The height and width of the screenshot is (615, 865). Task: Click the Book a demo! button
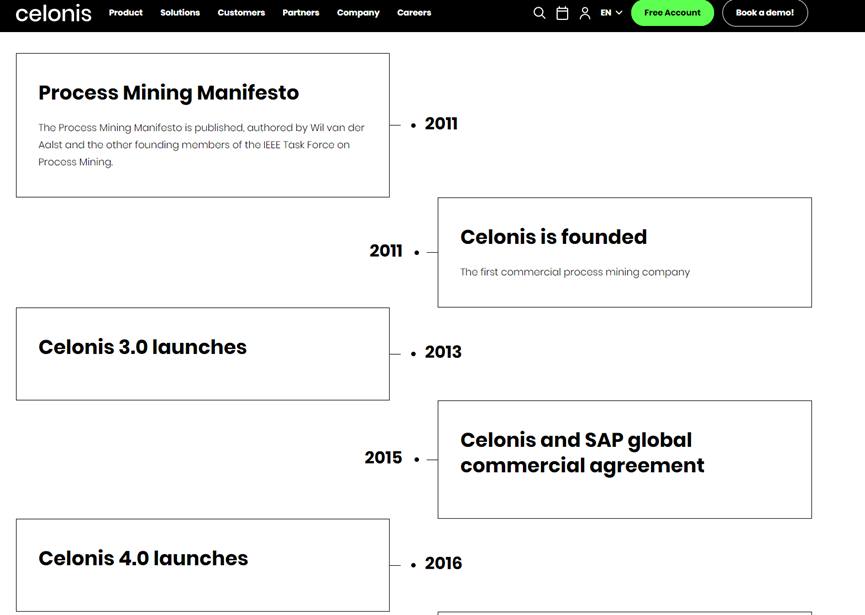click(x=765, y=13)
